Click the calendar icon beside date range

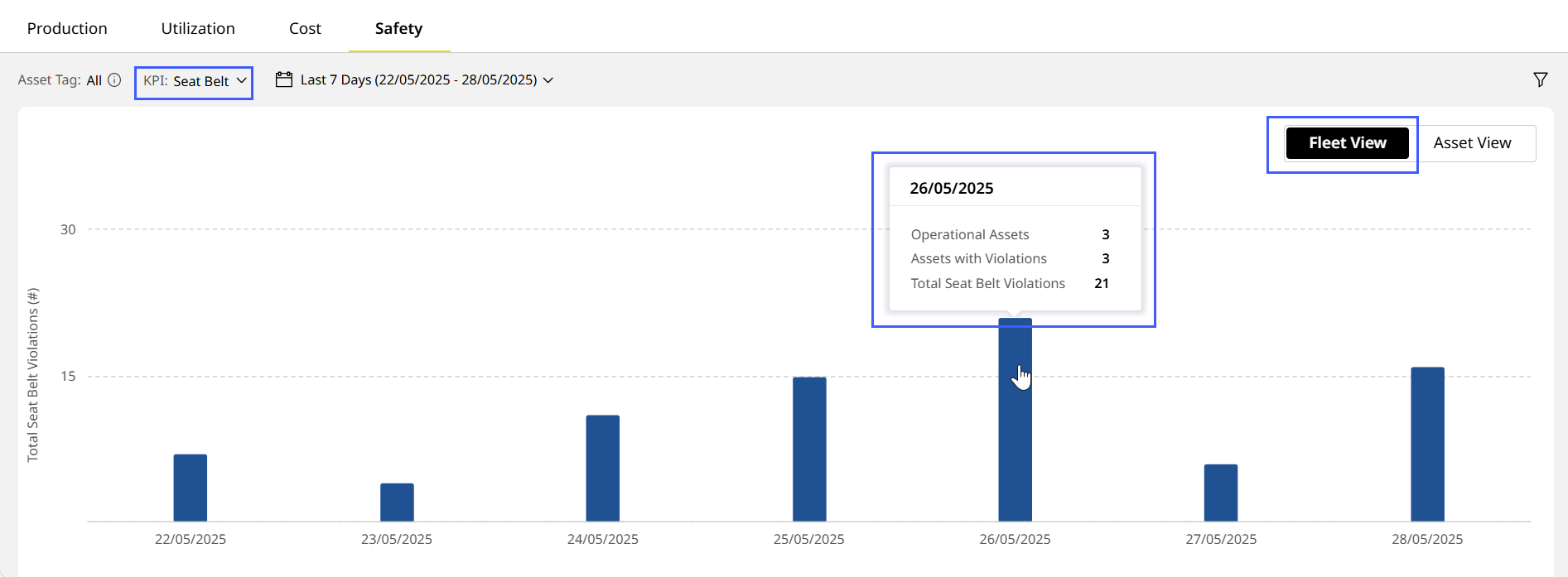coord(284,79)
